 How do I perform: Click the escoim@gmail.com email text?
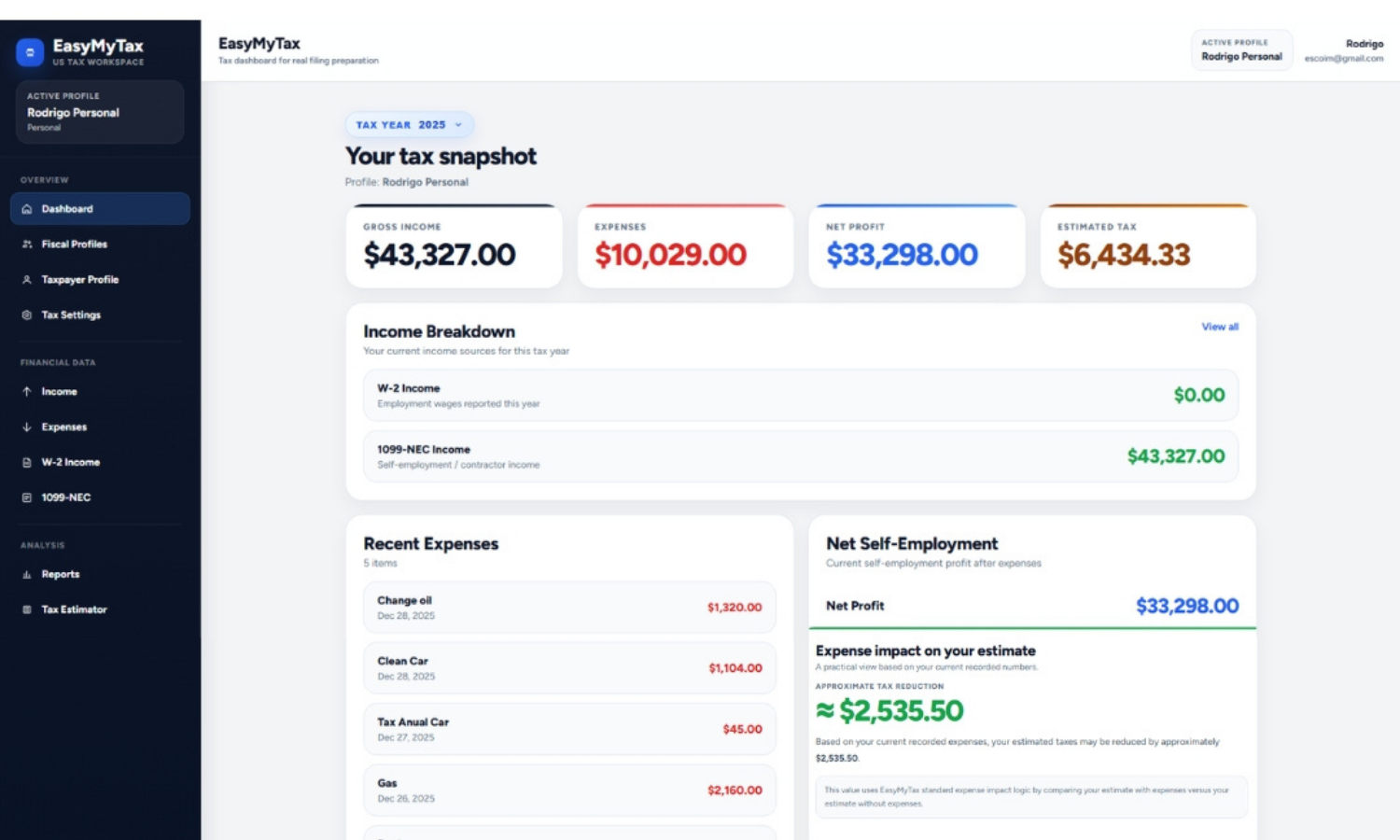(1344, 59)
